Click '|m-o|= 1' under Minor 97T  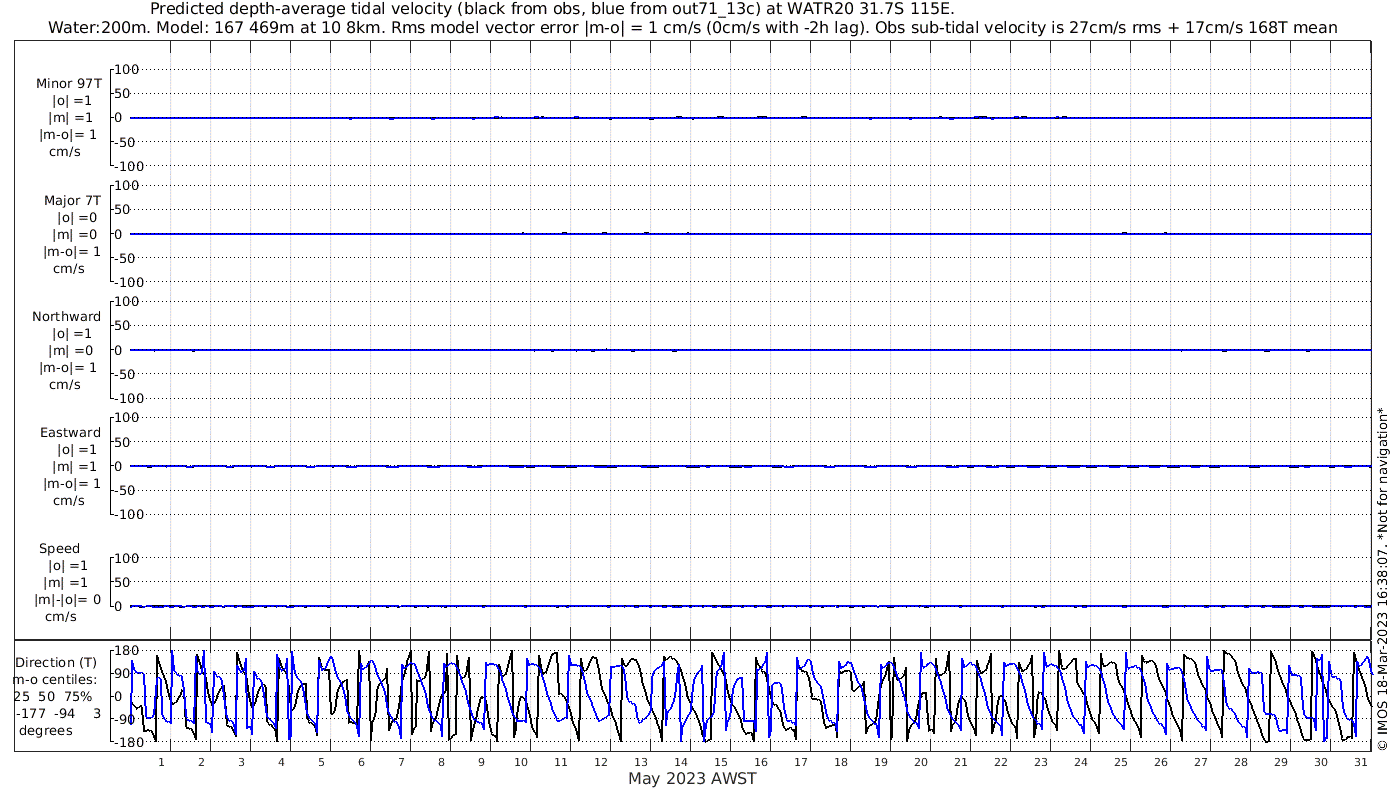[x=68, y=135]
